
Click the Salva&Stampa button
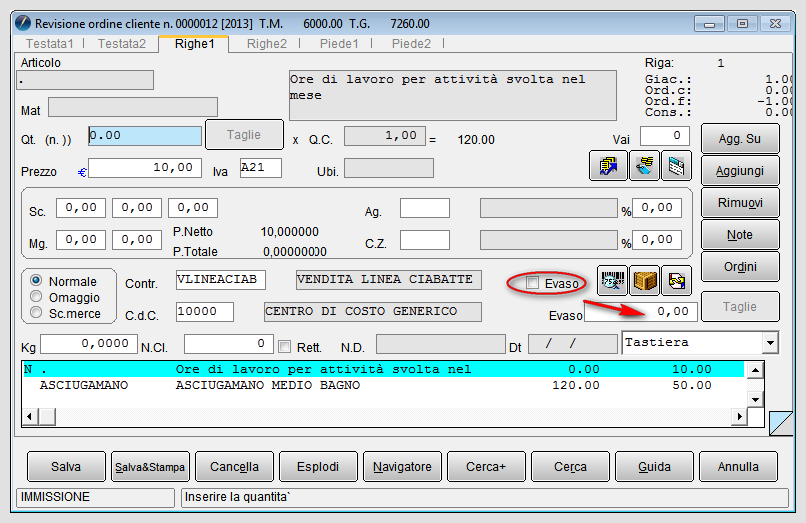tap(150, 466)
